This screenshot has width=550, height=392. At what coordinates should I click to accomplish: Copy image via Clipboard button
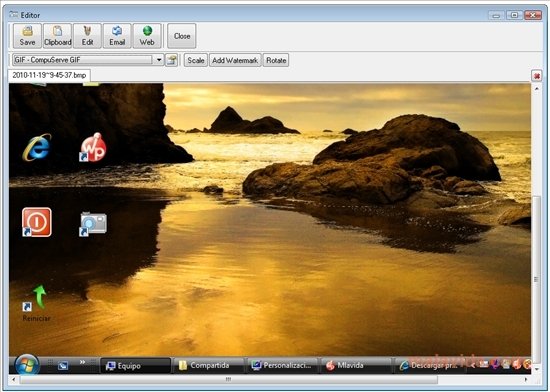pyautogui.click(x=58, y=36)
